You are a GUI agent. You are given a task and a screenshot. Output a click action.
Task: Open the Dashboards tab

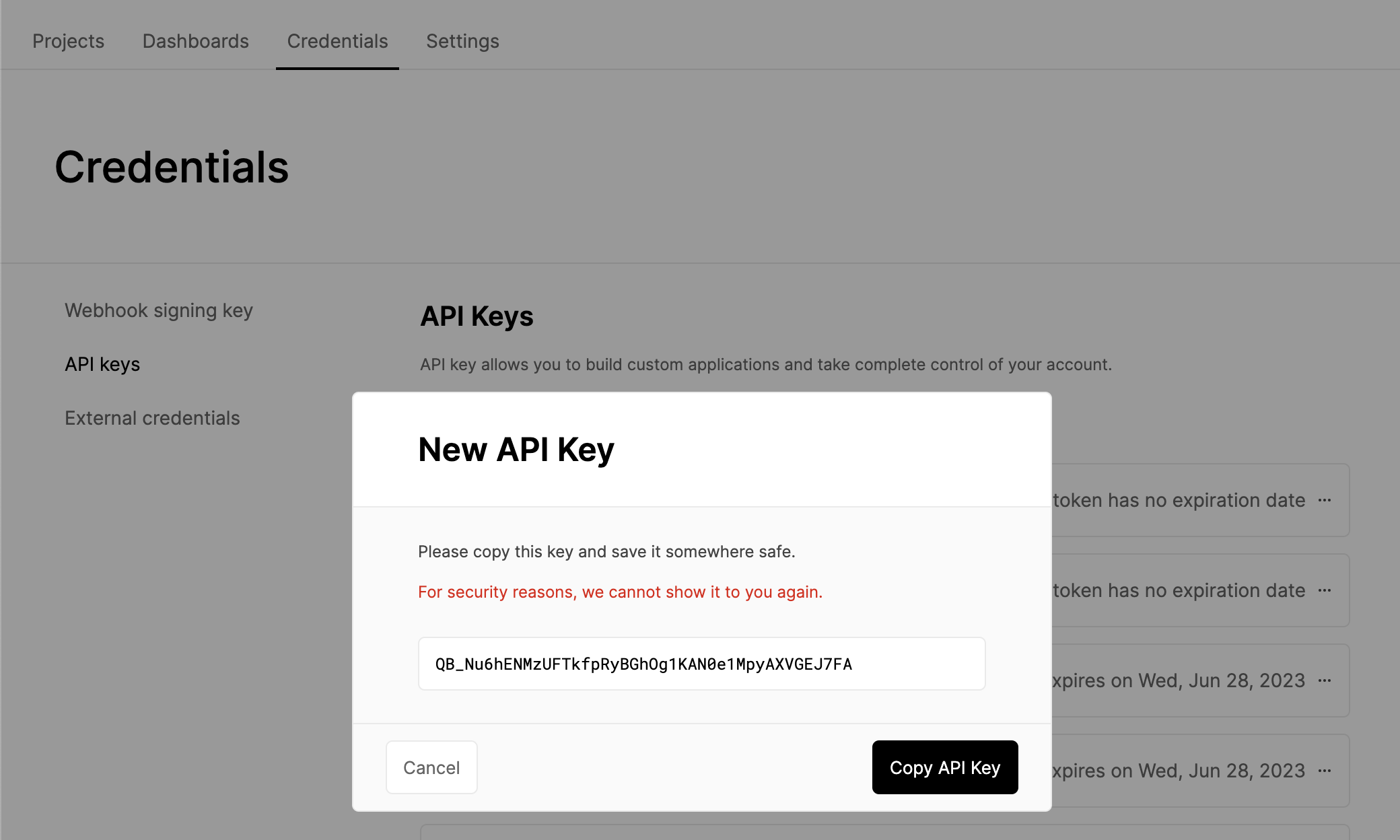pos(196,41)
